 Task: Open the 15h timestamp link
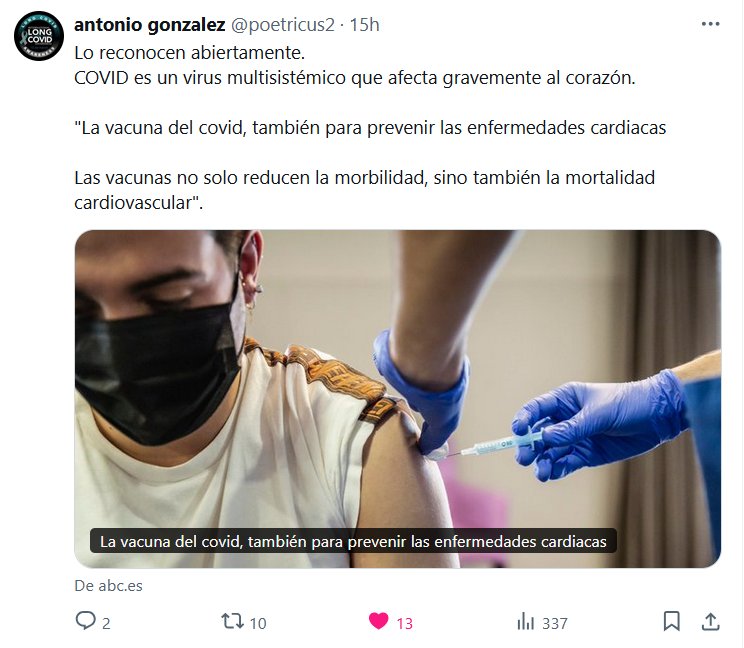coord(364,25)
